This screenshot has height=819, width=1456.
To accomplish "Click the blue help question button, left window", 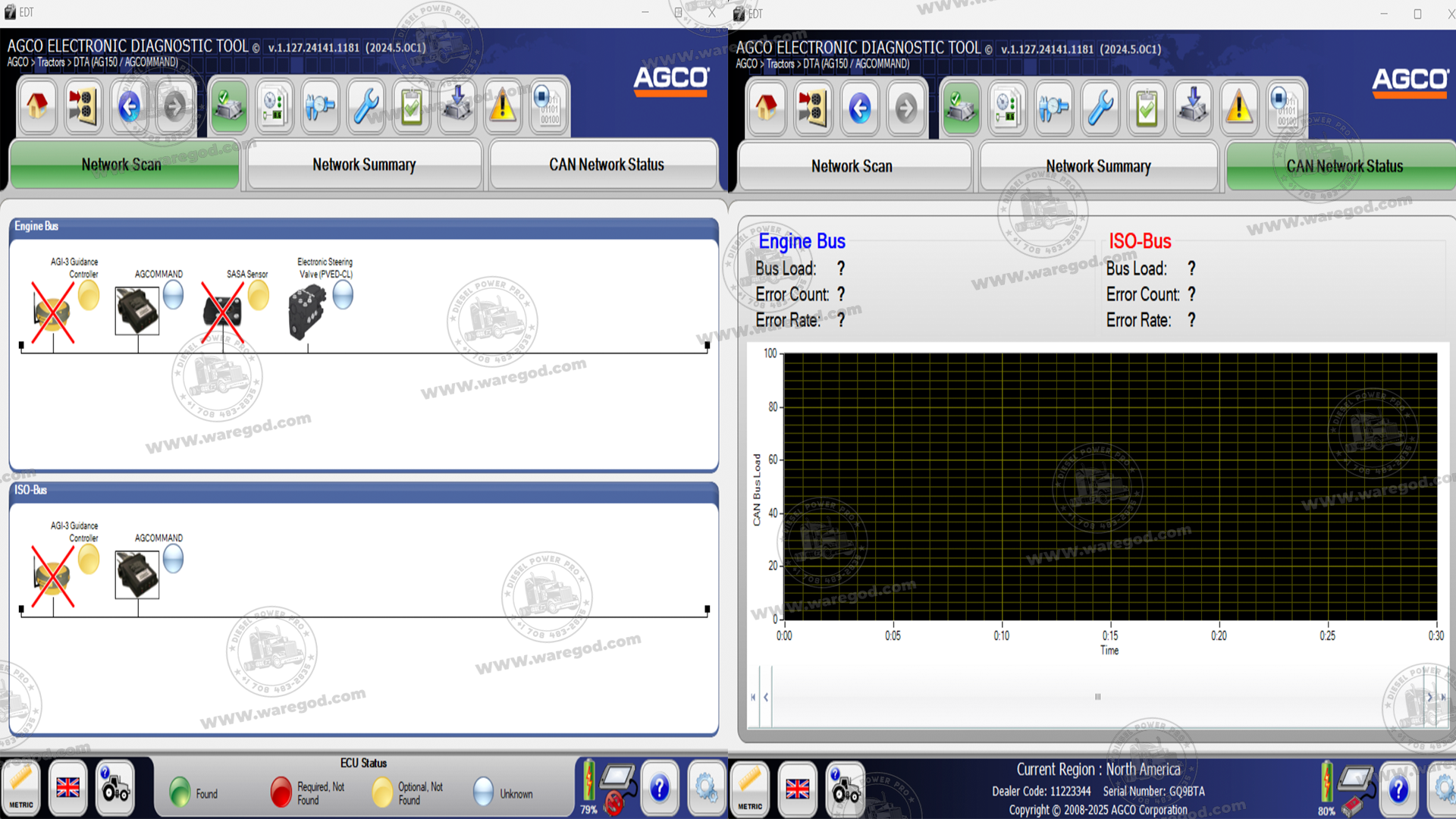I will [x=660, y=789].
